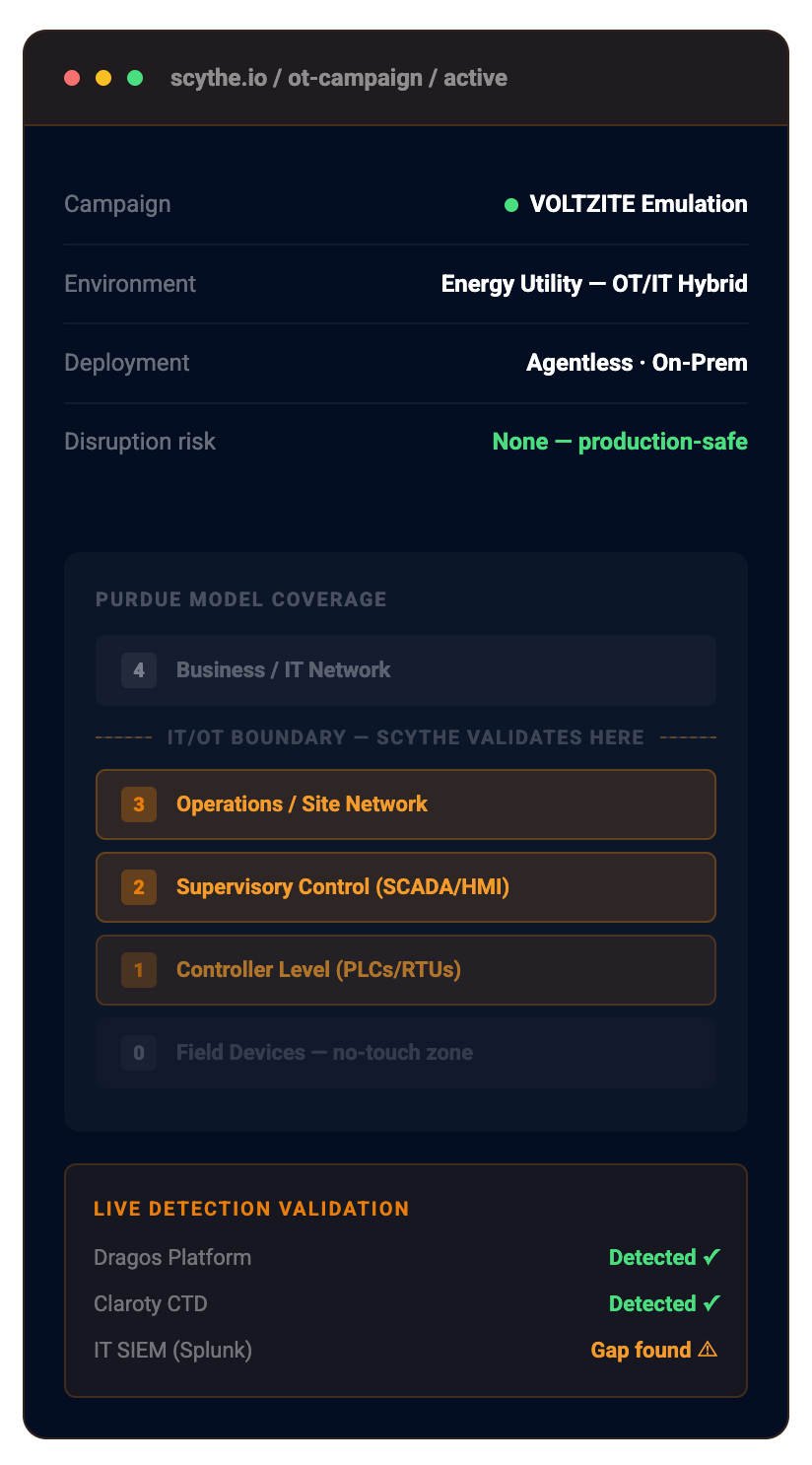Click the level 0 number badge
Screen dimensions: 812x1465
pos(139,1053)
